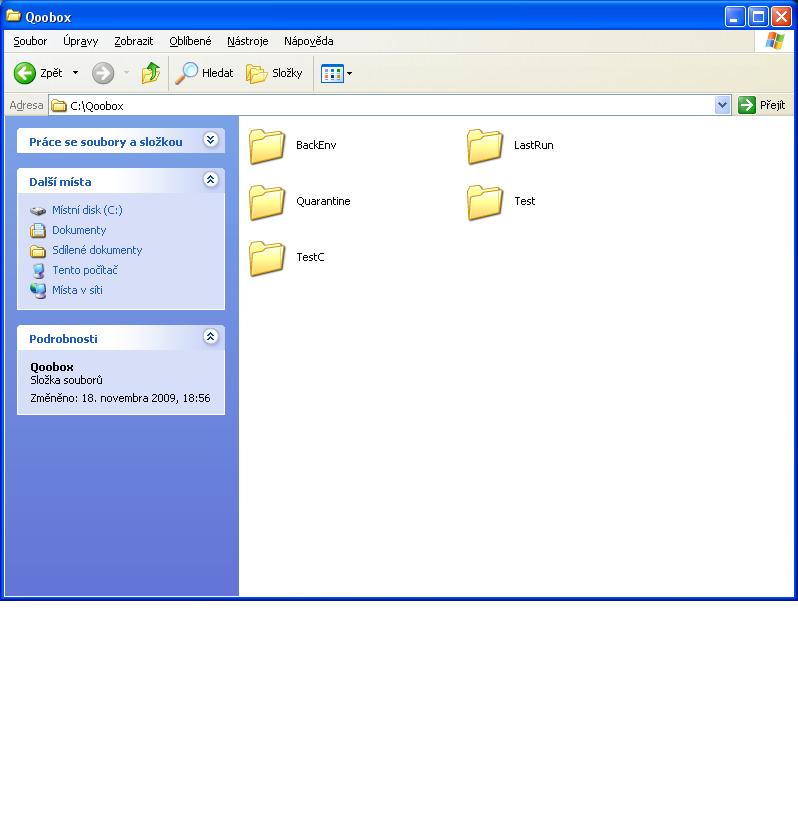798x840 pixels.
Task: Open the address bar history dropdown
Action: click(x=723, y=105)
